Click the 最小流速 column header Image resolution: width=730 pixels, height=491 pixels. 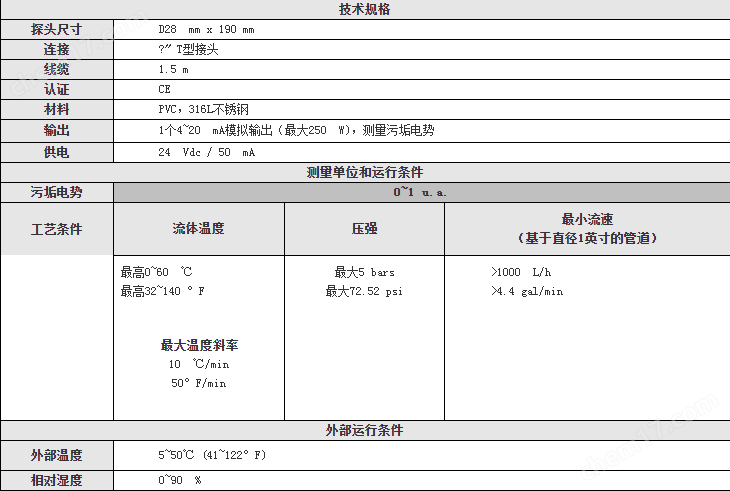[587, 229]
